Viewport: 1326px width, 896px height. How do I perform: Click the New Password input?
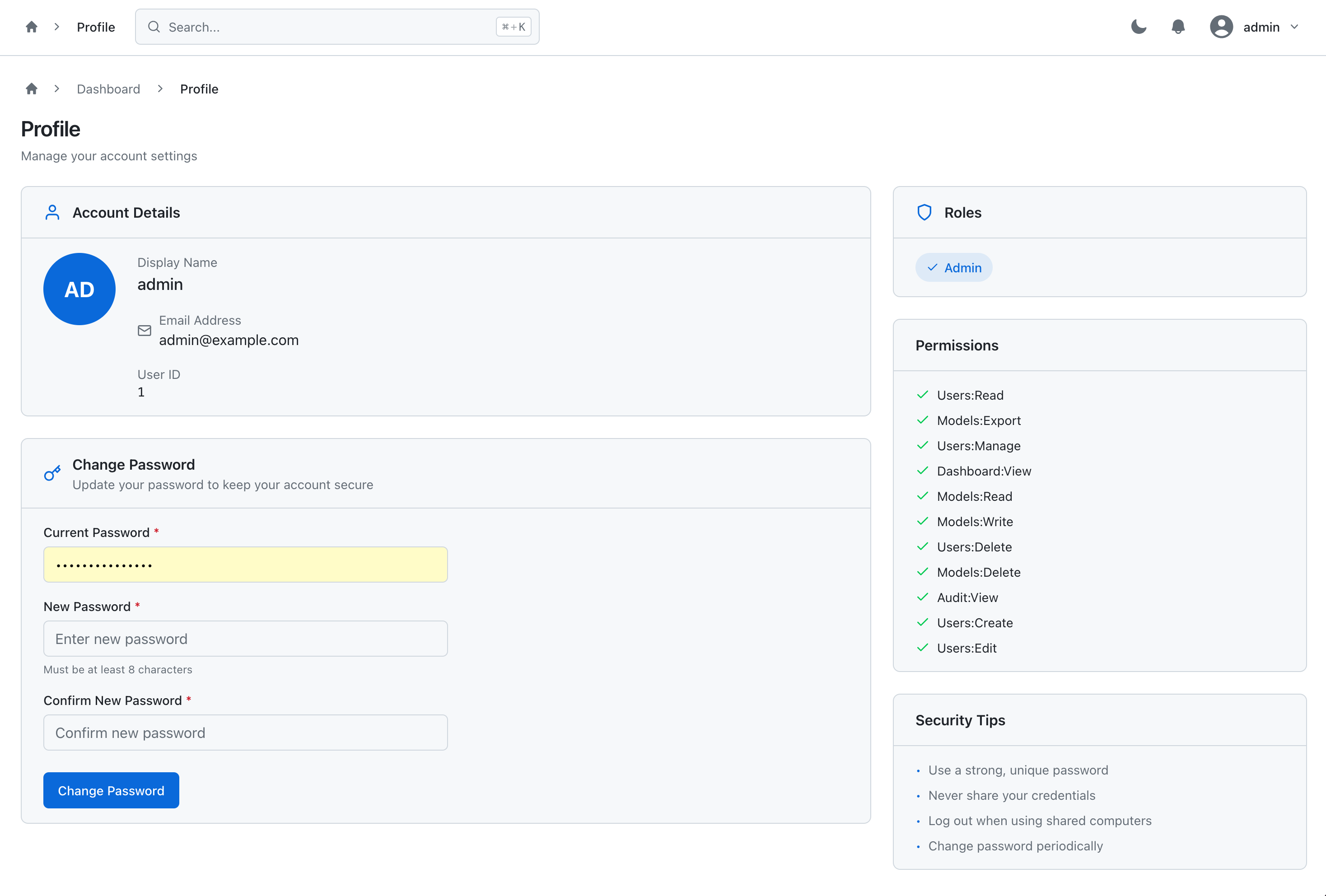coord(245,639)
